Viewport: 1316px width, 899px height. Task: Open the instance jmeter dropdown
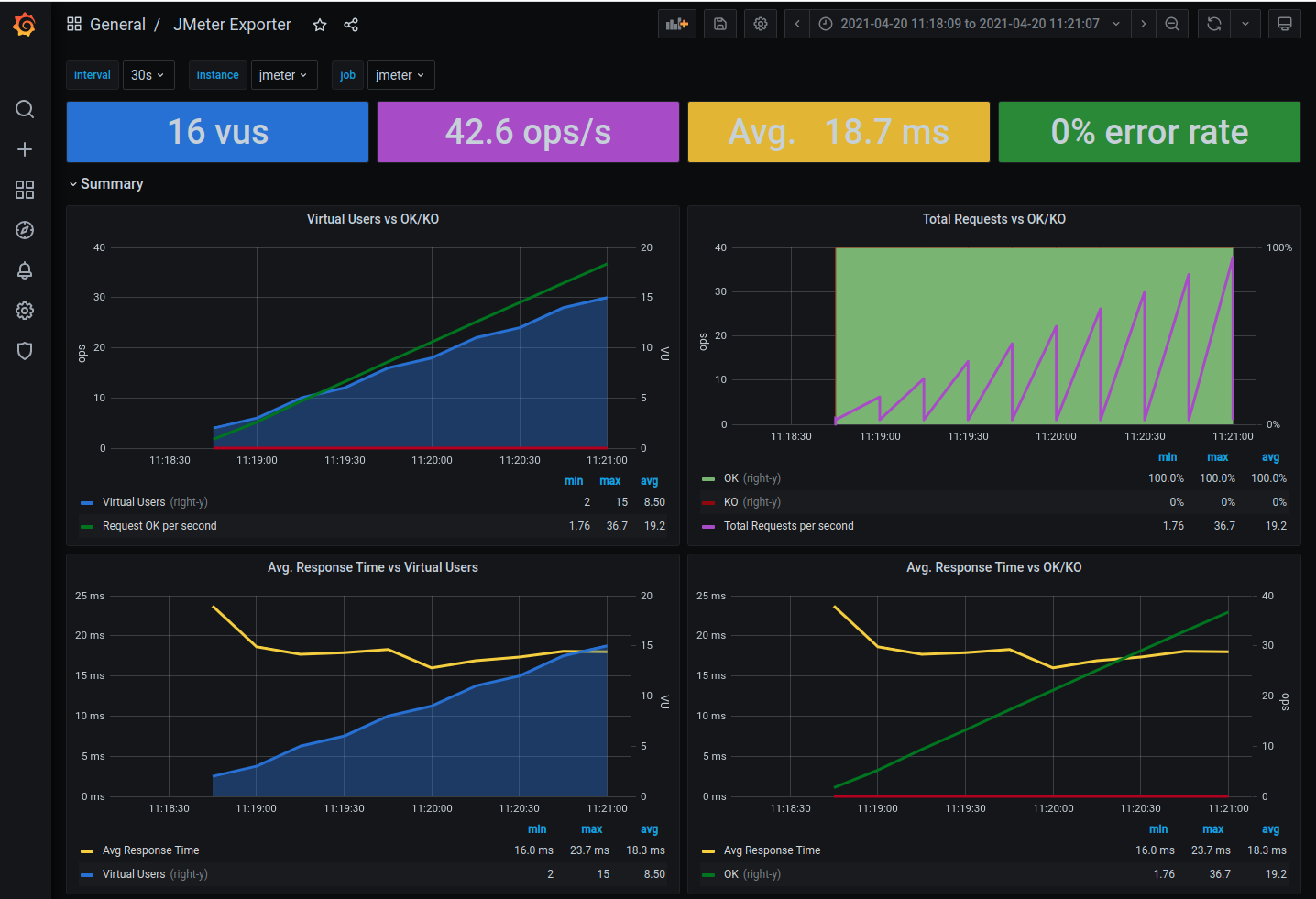click(282, 75)
